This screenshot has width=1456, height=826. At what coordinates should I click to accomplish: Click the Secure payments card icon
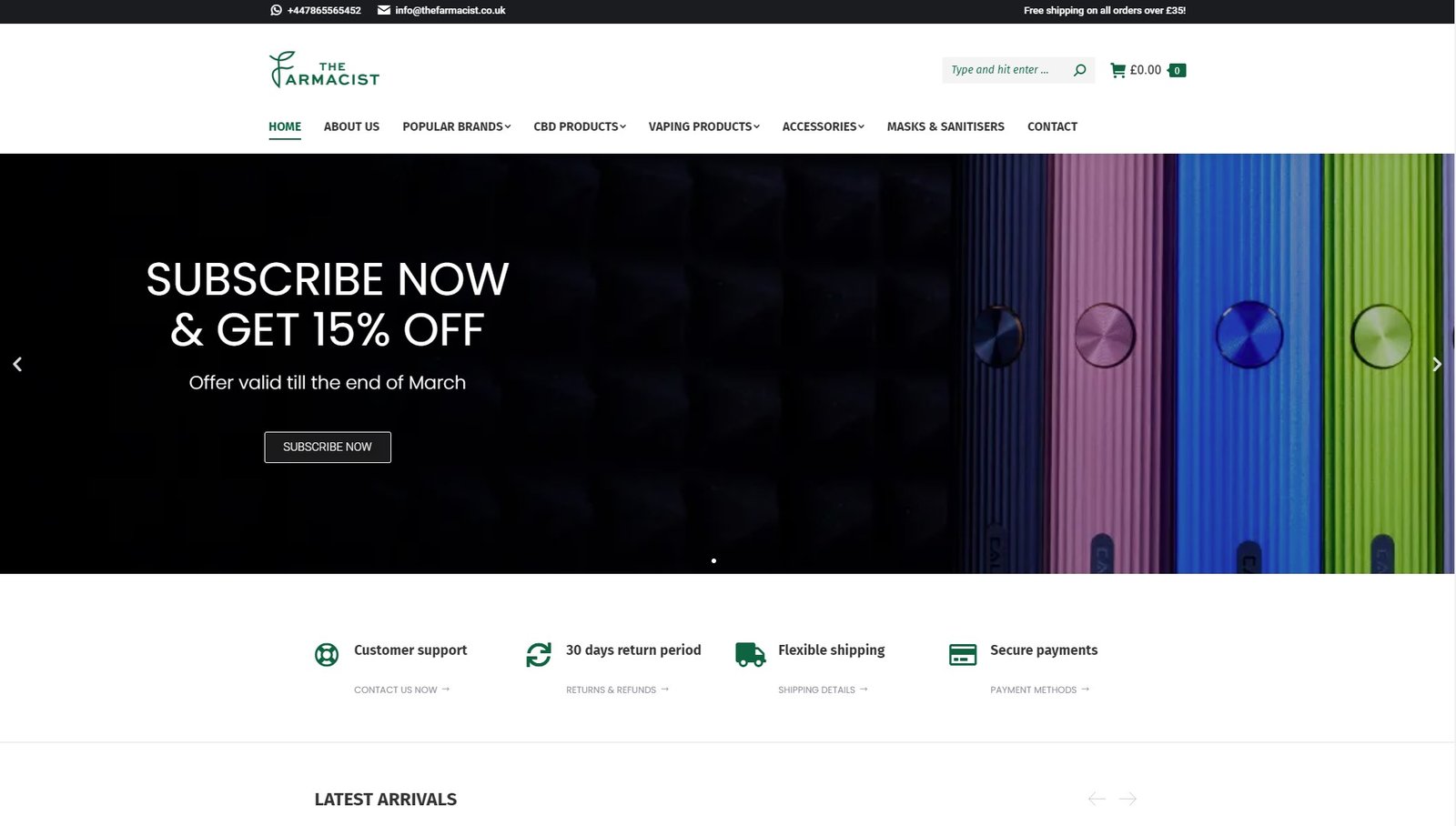click(x=963, y=654)
